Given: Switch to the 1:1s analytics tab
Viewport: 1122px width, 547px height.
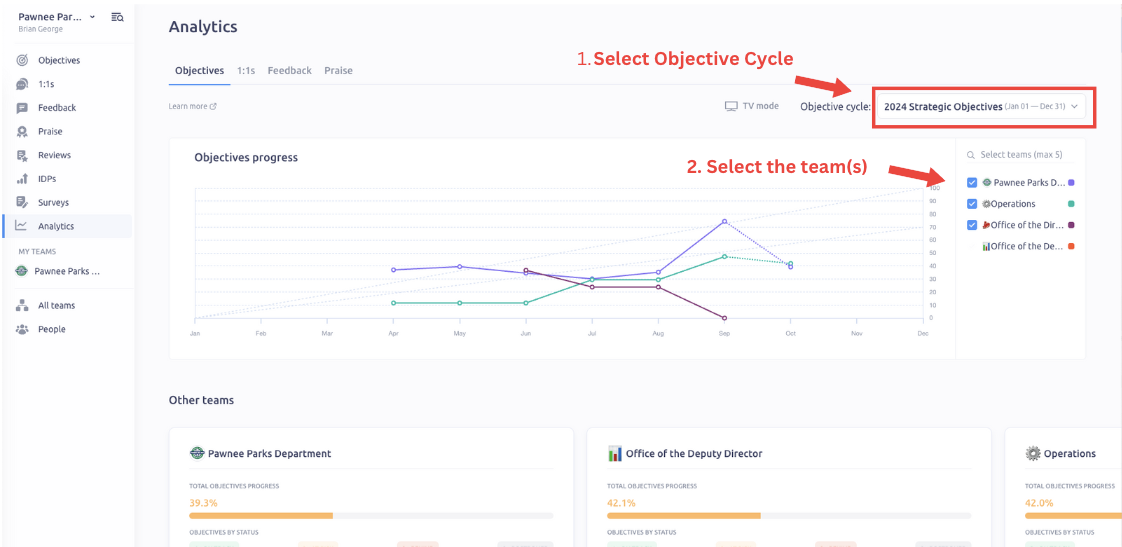Looking at the screenshot, I should tap(246, 71).
